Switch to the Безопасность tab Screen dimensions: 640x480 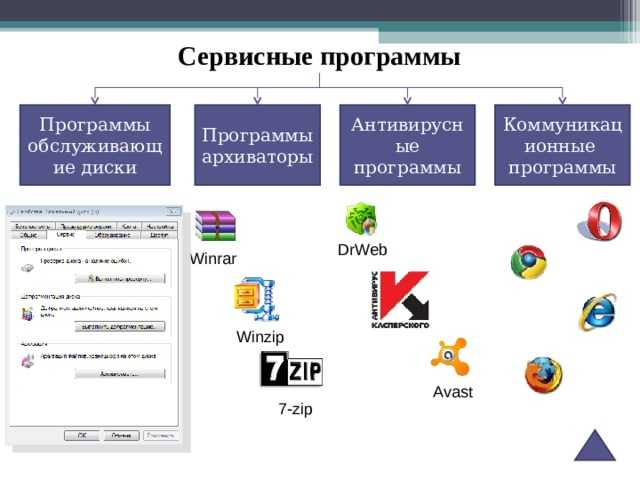[33, 226]
